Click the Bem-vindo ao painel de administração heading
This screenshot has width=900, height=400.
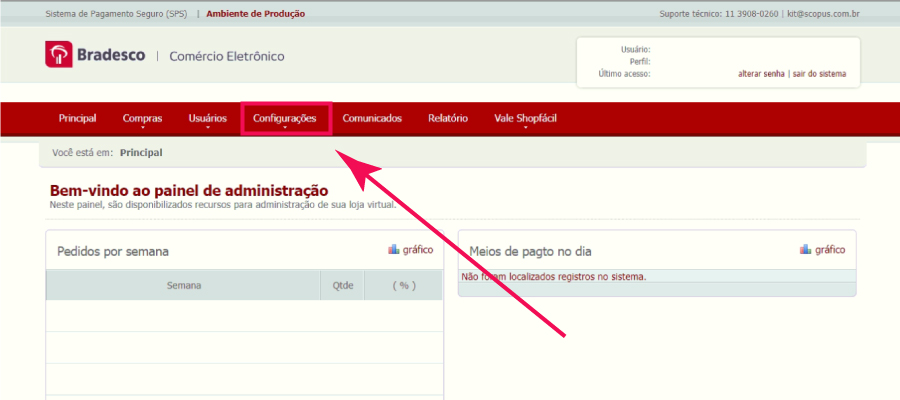tap(189, 191)
